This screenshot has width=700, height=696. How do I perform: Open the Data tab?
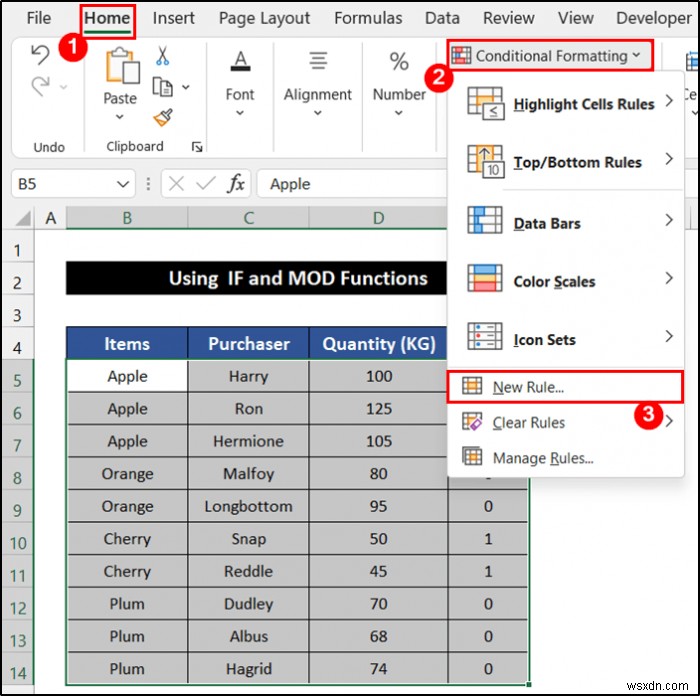pyautogui.click(x=442, y=18)
